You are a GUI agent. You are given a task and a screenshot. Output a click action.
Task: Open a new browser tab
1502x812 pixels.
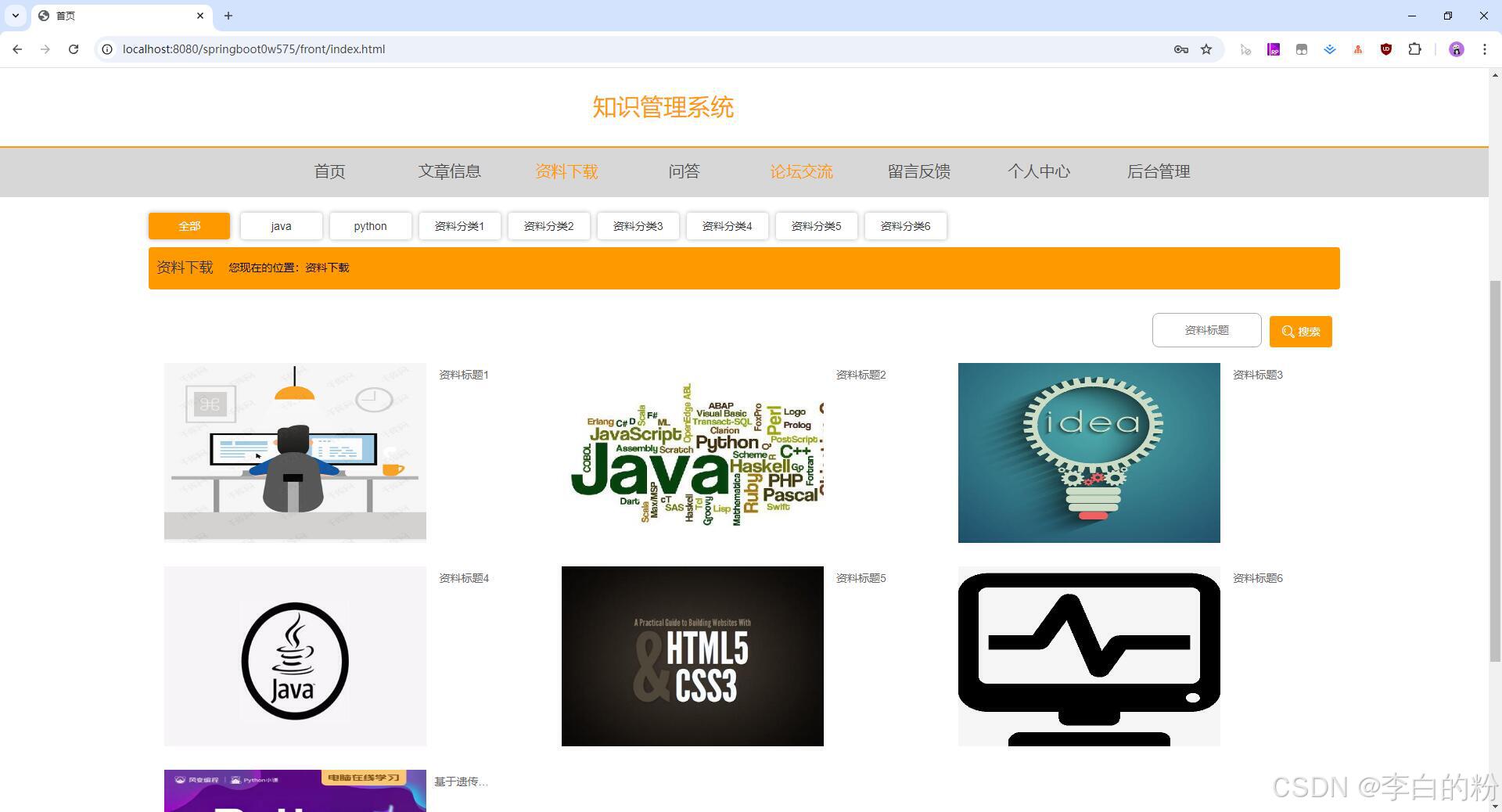(228, 16)
